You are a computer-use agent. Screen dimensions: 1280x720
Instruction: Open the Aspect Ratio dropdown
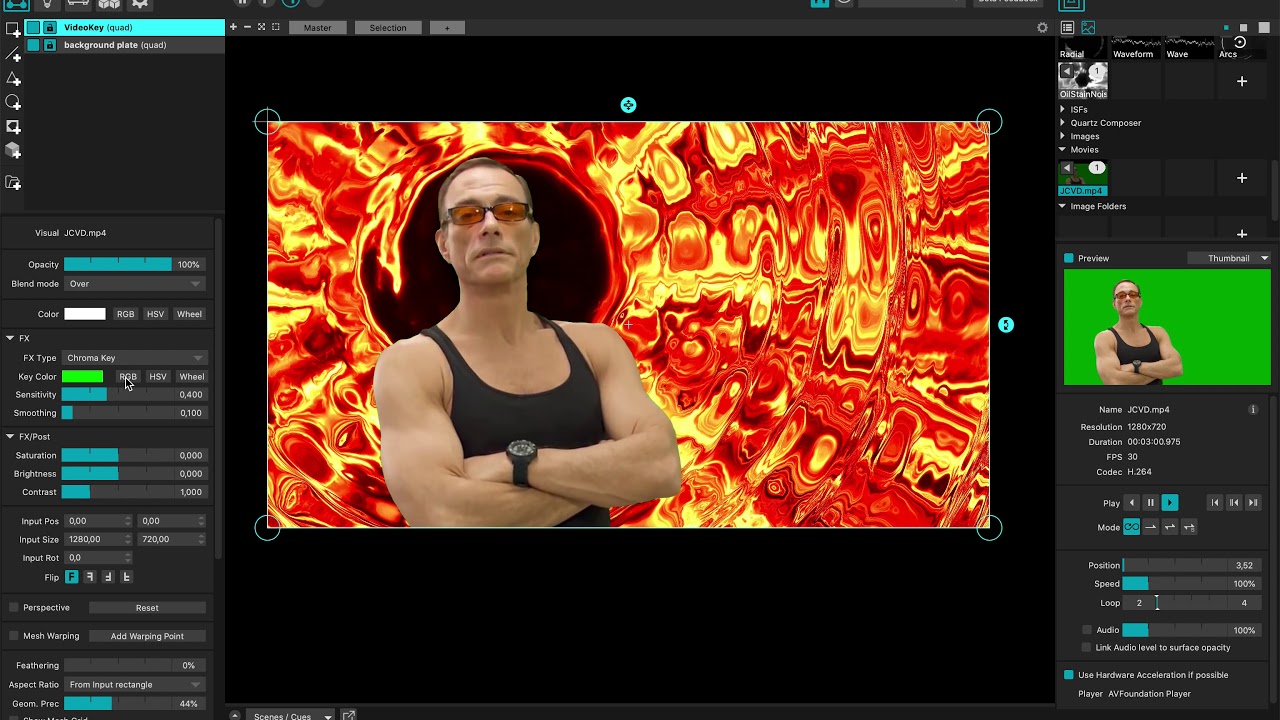pyautogui.click(x=134, y=685)
